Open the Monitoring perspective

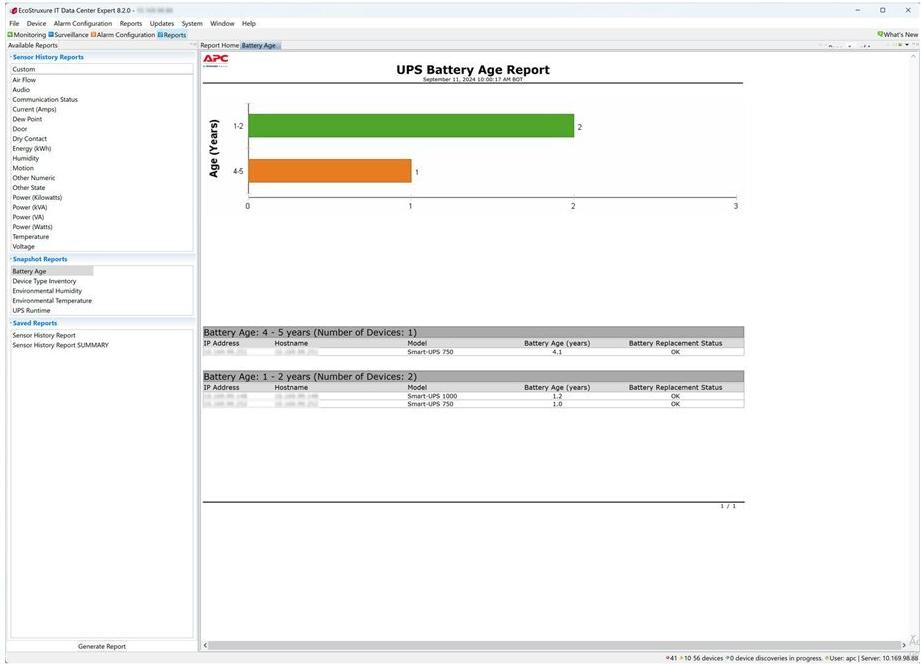coord(28,35)
